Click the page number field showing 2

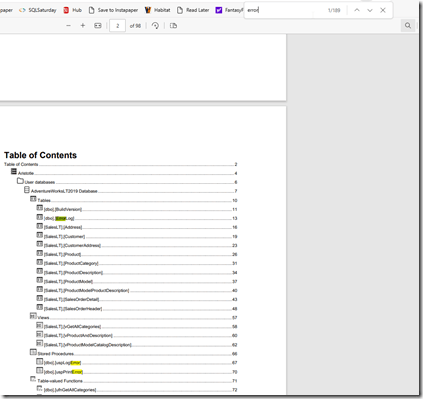click(117, 26)
